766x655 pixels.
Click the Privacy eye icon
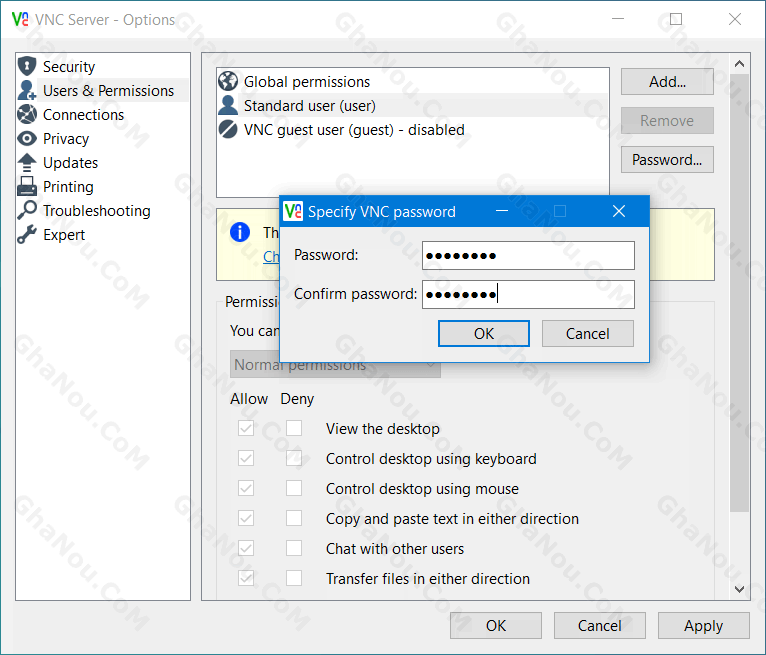pyautogui.click(x=27, y=139)
